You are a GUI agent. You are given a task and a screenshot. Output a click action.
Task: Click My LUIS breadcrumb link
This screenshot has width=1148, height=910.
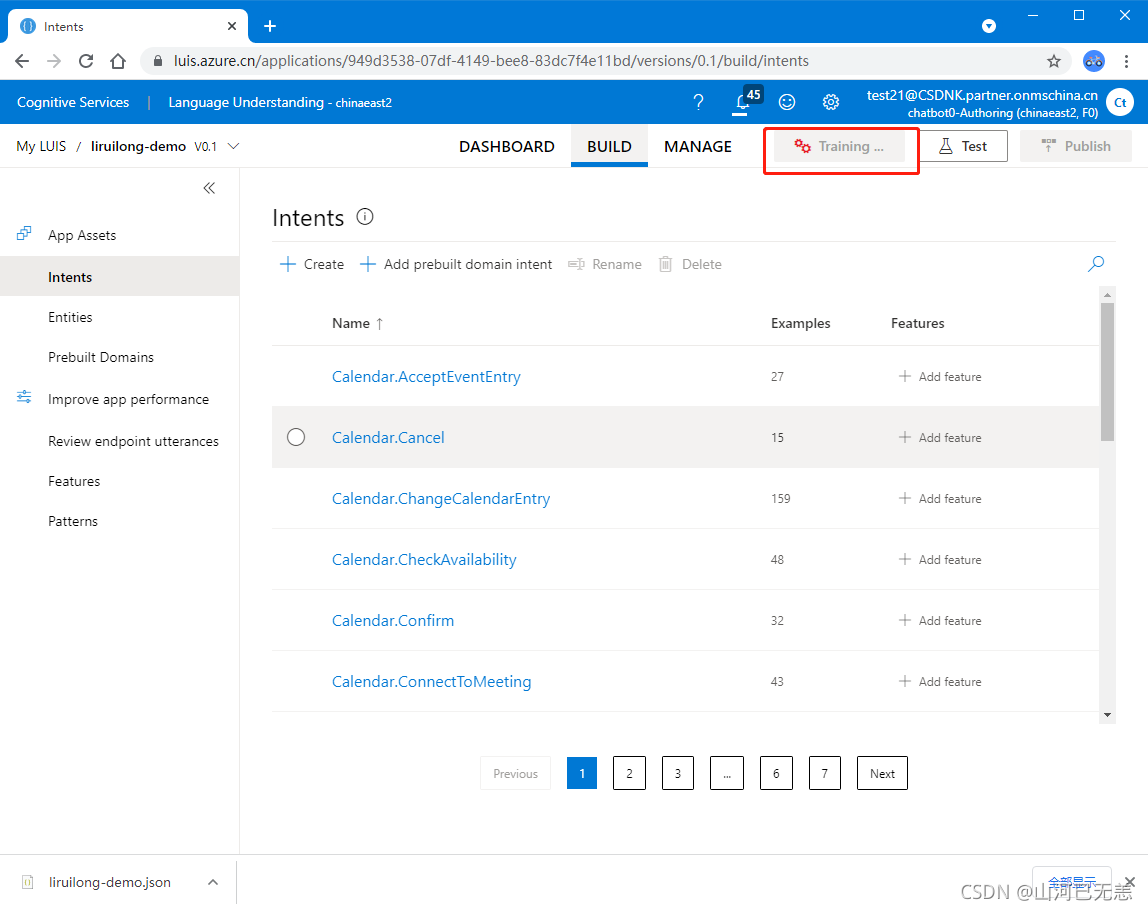pyautogui.click(x=41, y=146)
